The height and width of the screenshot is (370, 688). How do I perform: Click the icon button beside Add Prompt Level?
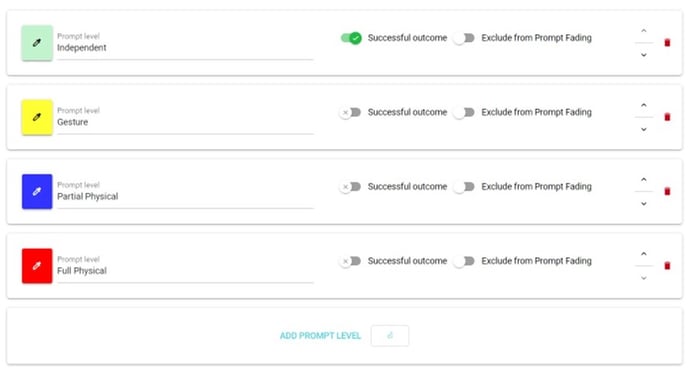[390, 336]
